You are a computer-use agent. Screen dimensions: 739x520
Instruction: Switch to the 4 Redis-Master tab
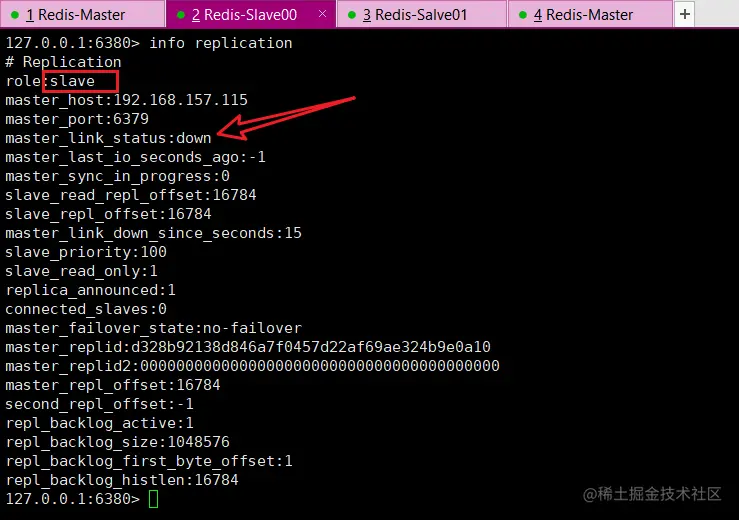(590, 15)
